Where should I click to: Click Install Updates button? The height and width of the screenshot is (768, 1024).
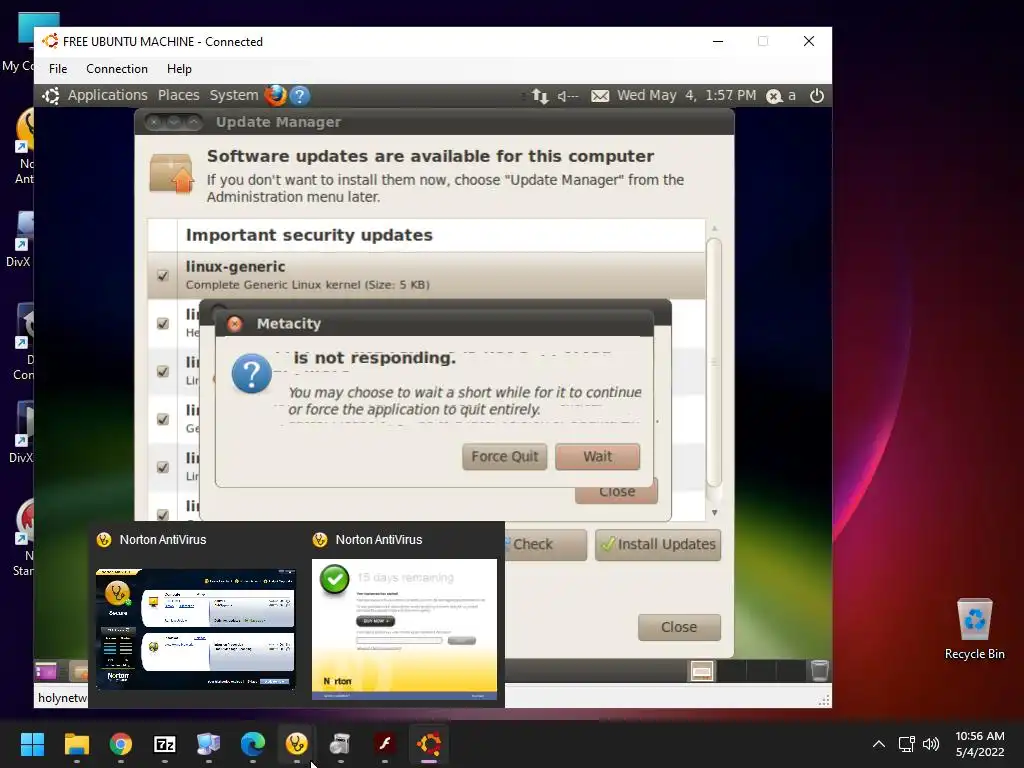pos(658,544)
